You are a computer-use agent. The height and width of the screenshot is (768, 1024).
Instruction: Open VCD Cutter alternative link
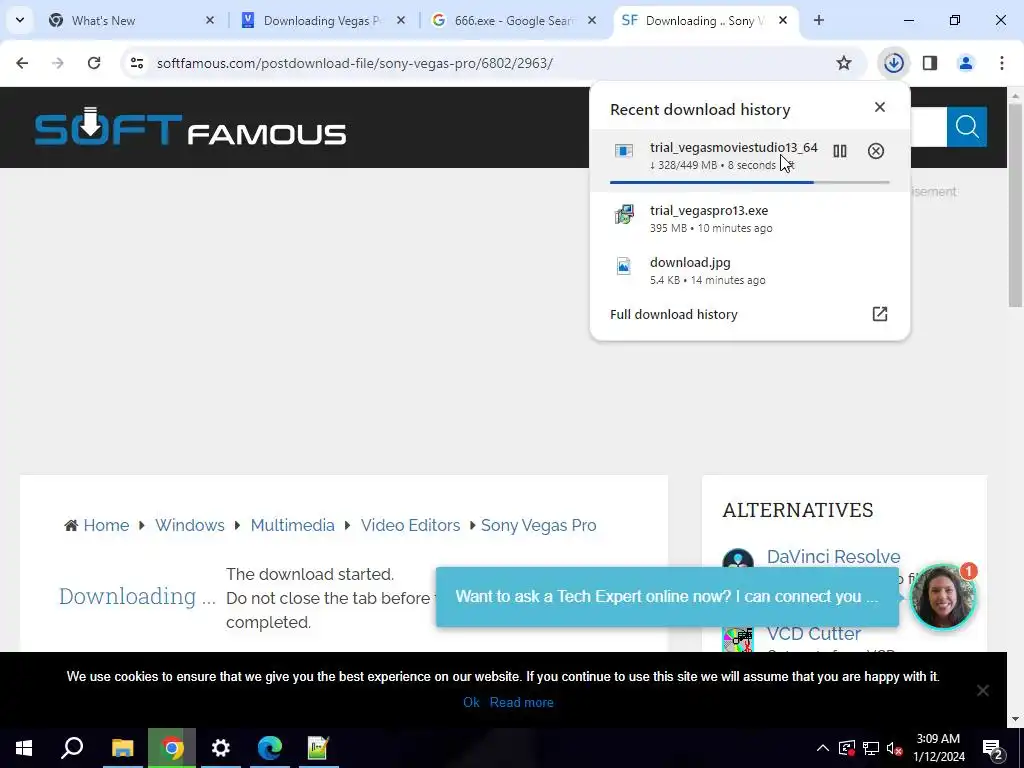(x=814, y=634)
